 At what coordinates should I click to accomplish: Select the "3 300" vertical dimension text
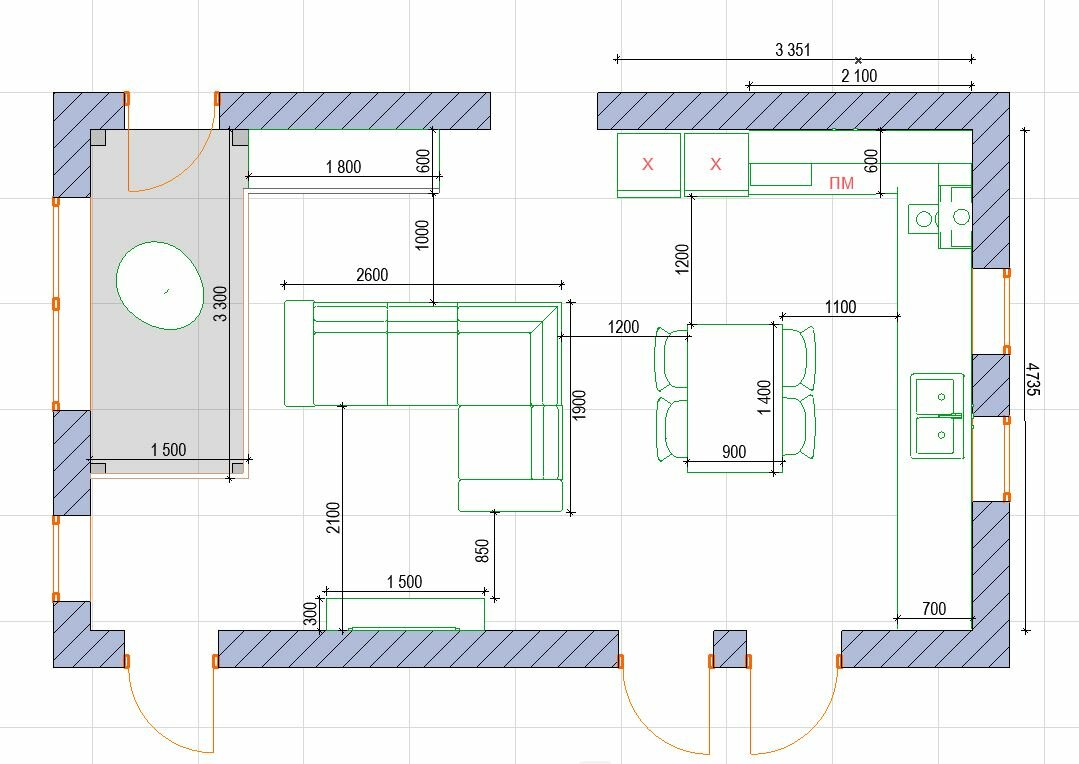(220, 304)
